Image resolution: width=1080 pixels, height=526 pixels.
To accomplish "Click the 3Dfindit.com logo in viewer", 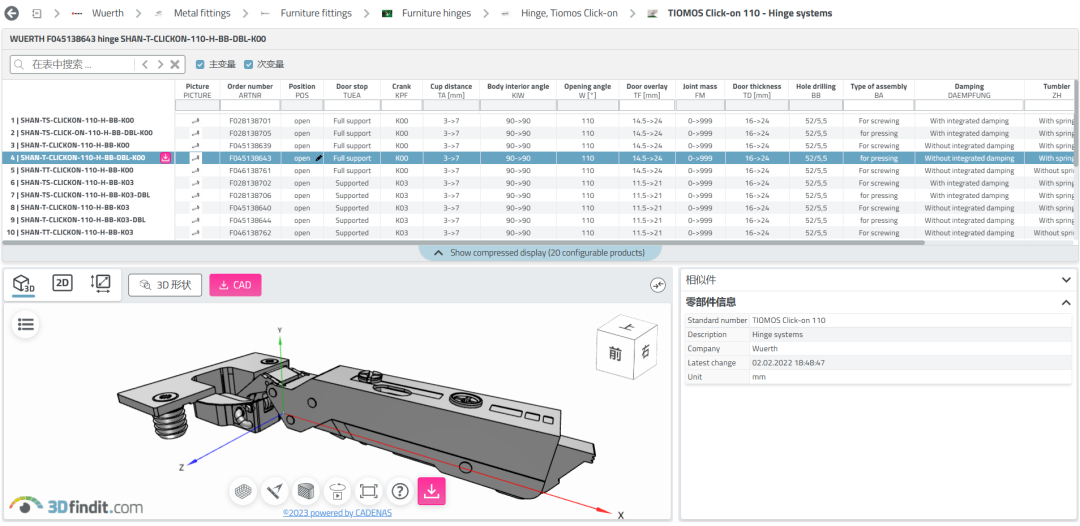I will [x=76, y=506].
